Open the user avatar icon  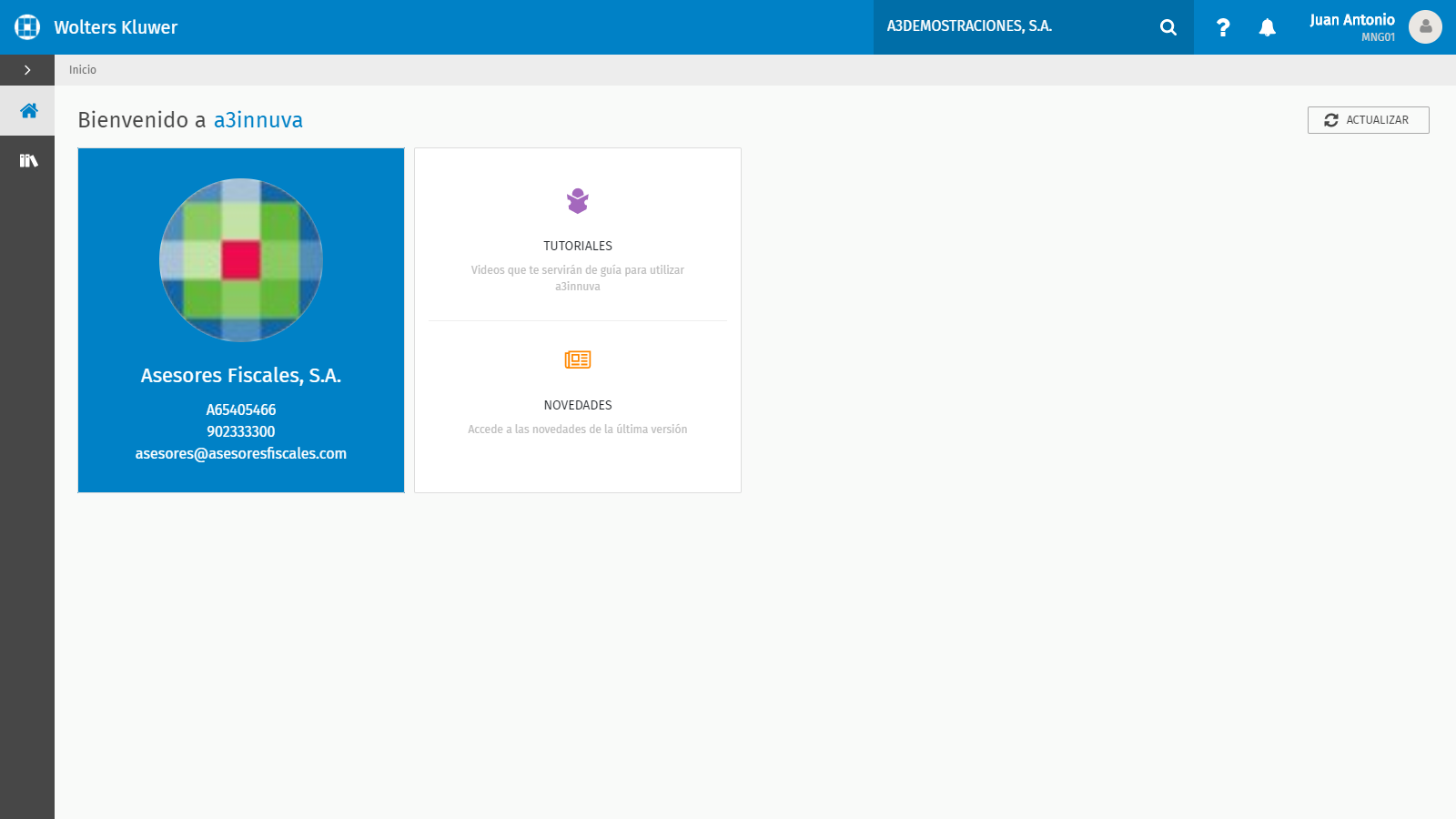[1425, 26]
